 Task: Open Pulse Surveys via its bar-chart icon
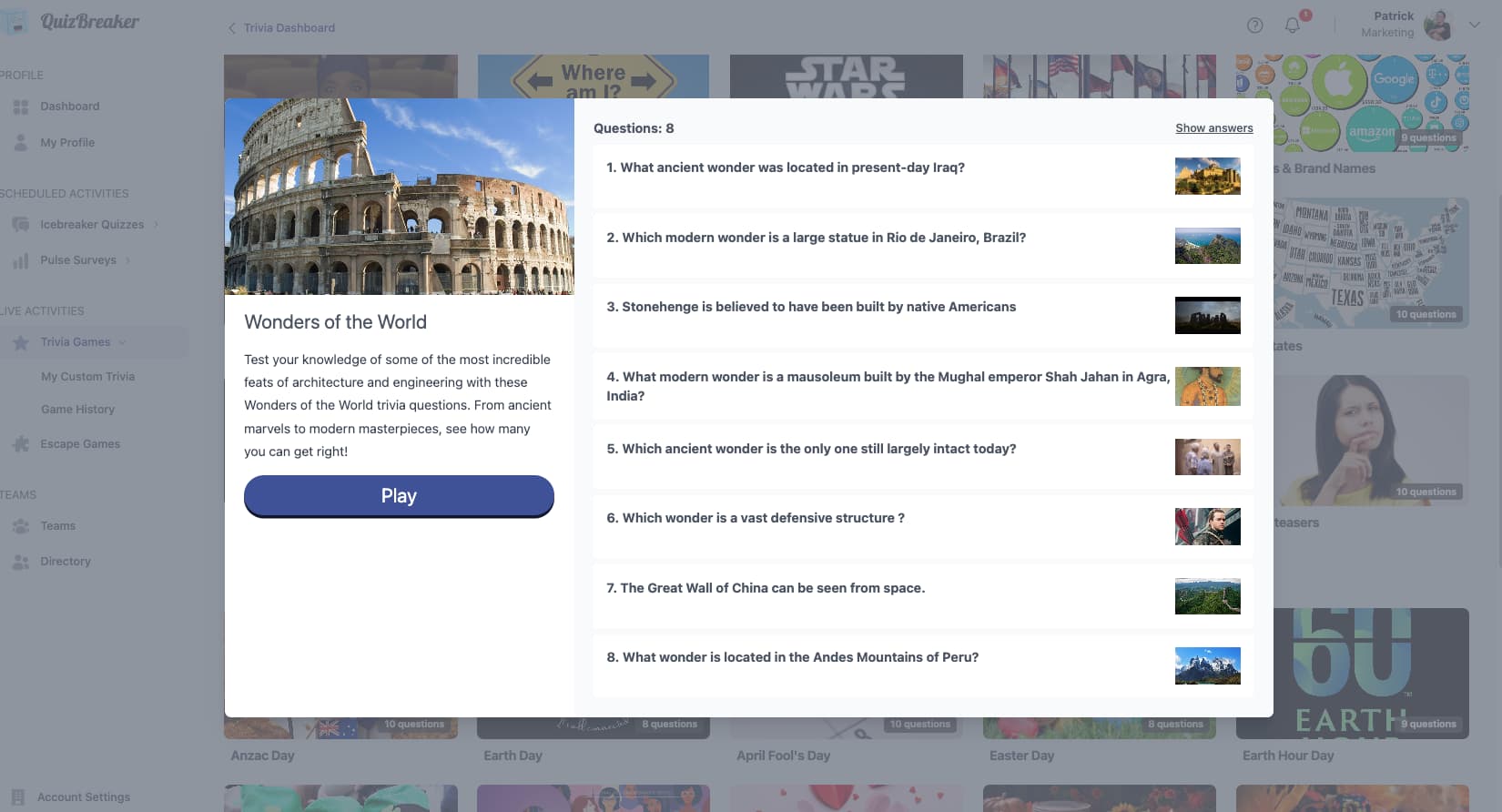20,260
